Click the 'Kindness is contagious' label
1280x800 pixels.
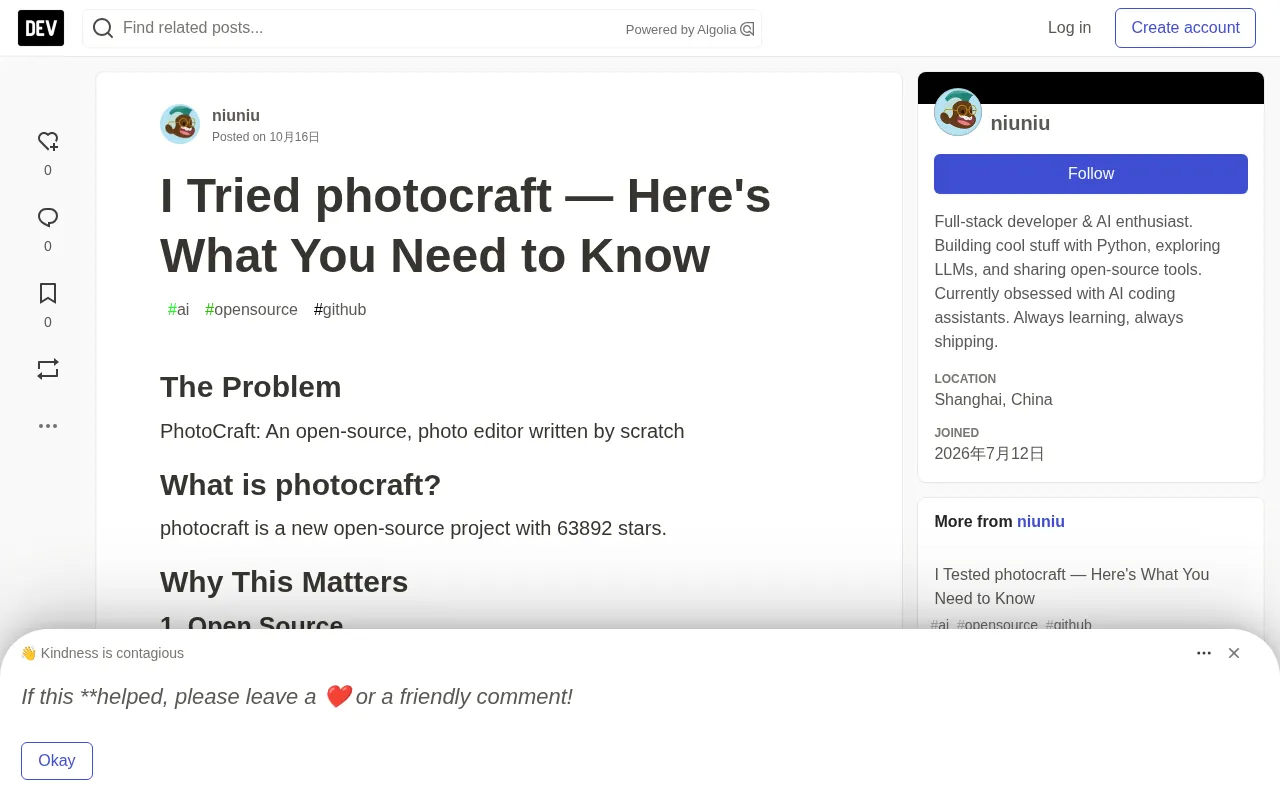pyautogui.click(x=103, y=653)
